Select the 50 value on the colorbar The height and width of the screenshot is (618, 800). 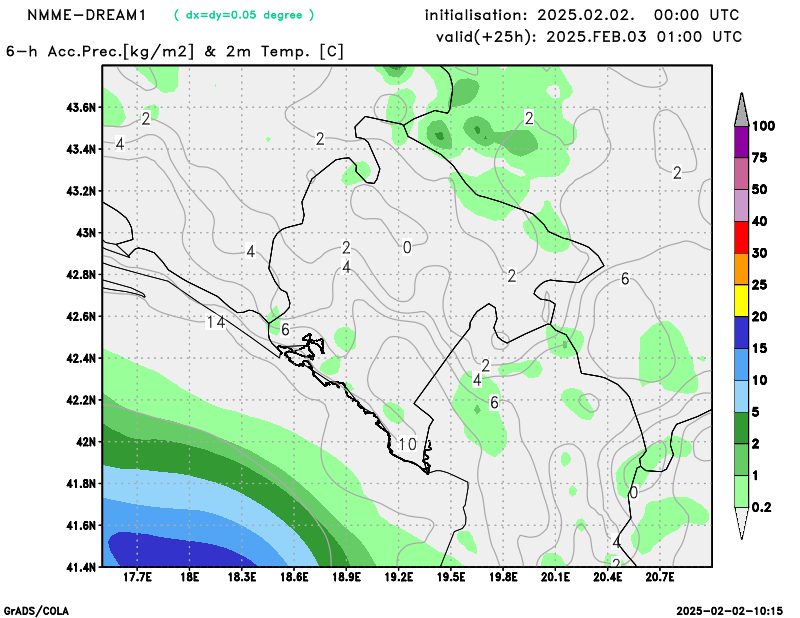click(760, 189)
